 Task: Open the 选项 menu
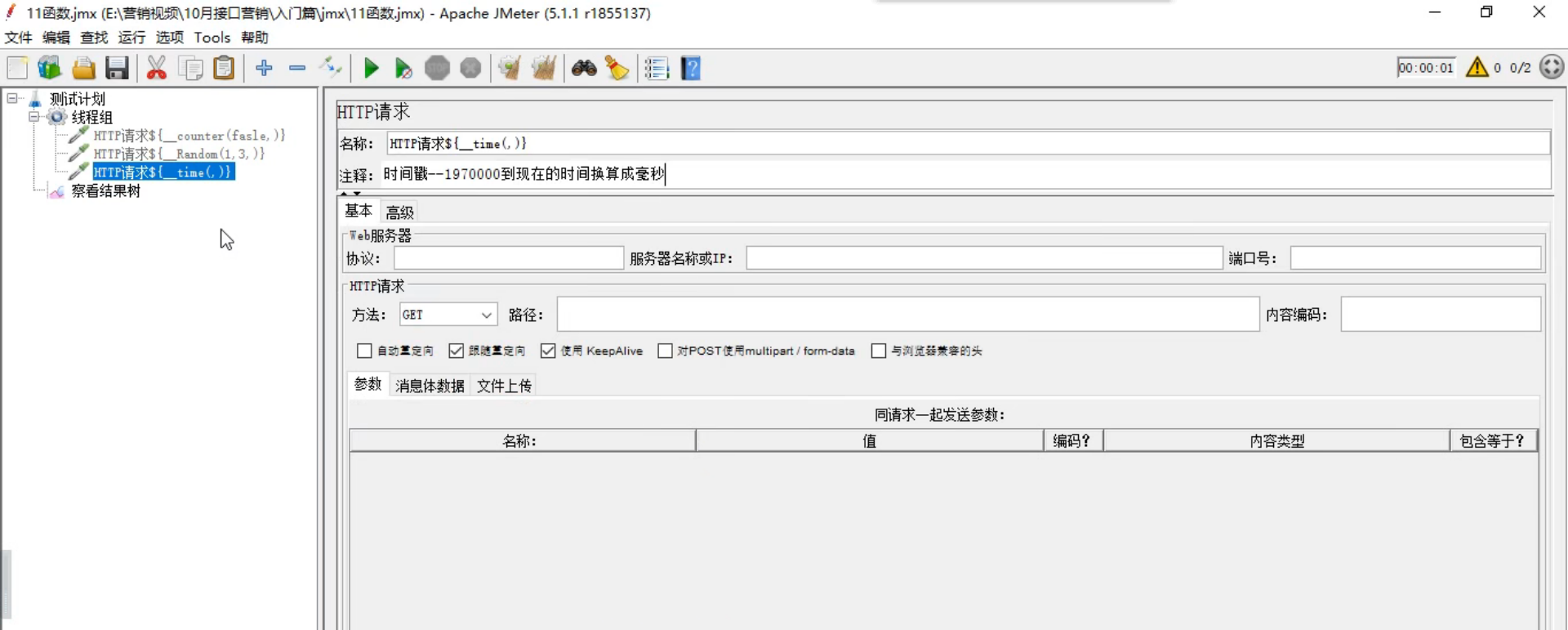[x=170, y=38]
